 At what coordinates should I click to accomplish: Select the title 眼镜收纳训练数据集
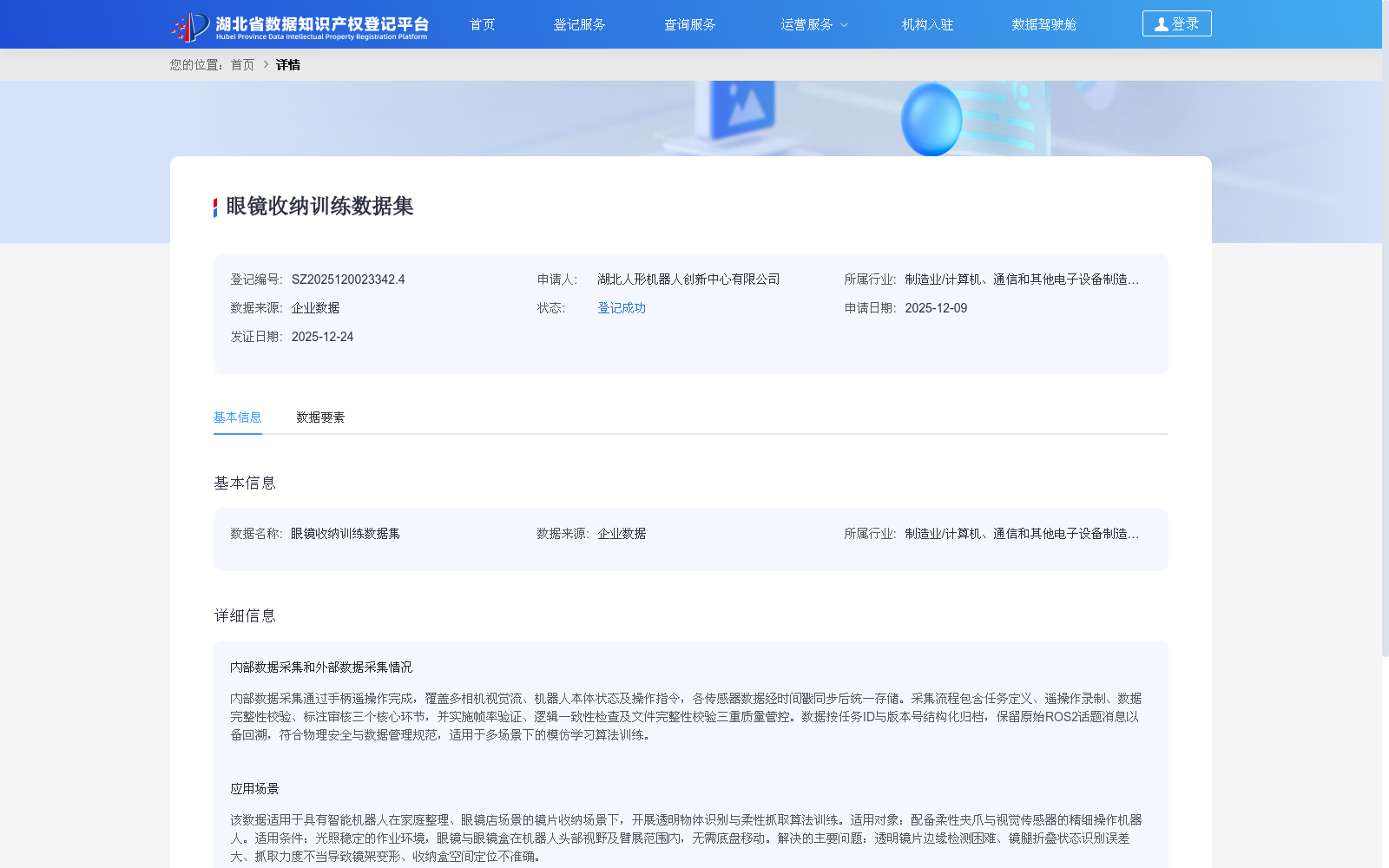[319, 206]
